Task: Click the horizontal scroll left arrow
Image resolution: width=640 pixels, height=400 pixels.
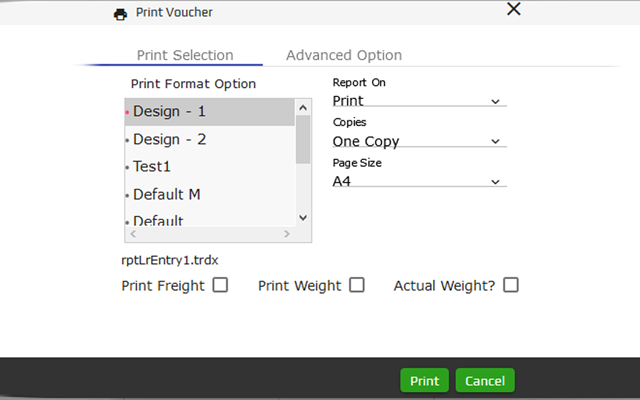Action: [133, 234]
